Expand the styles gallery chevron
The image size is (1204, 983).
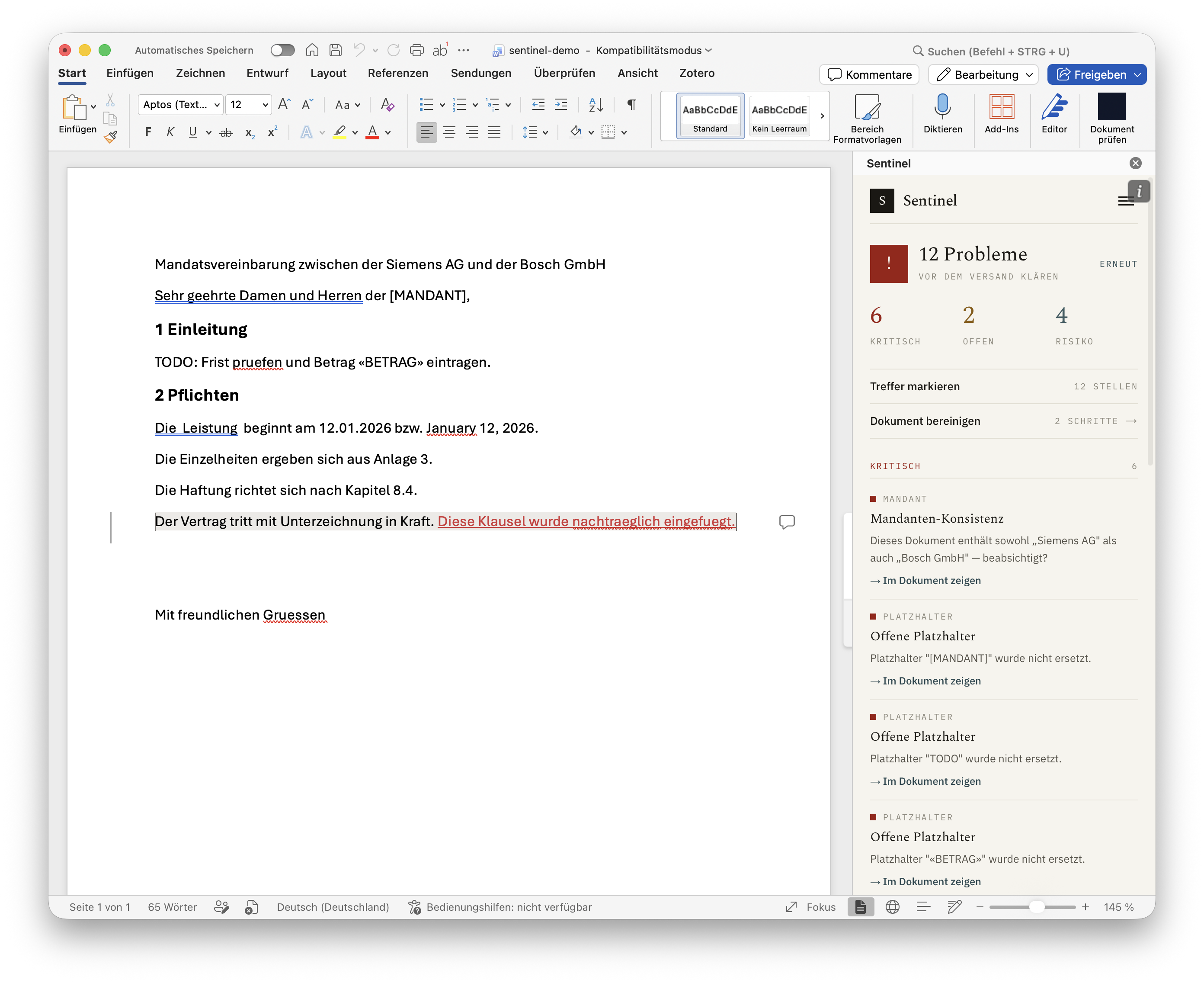[x=822, y=116]
